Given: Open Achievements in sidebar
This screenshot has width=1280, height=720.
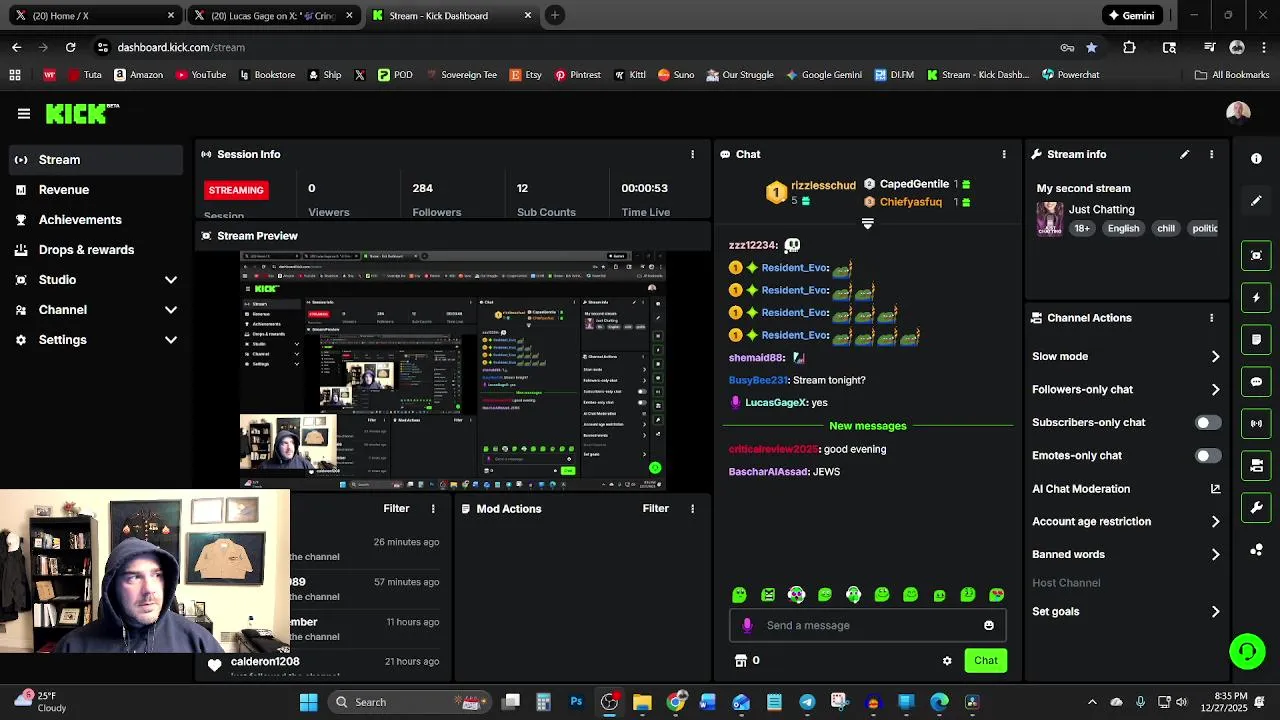Looking at the screenshot, I should click(97, 220).
